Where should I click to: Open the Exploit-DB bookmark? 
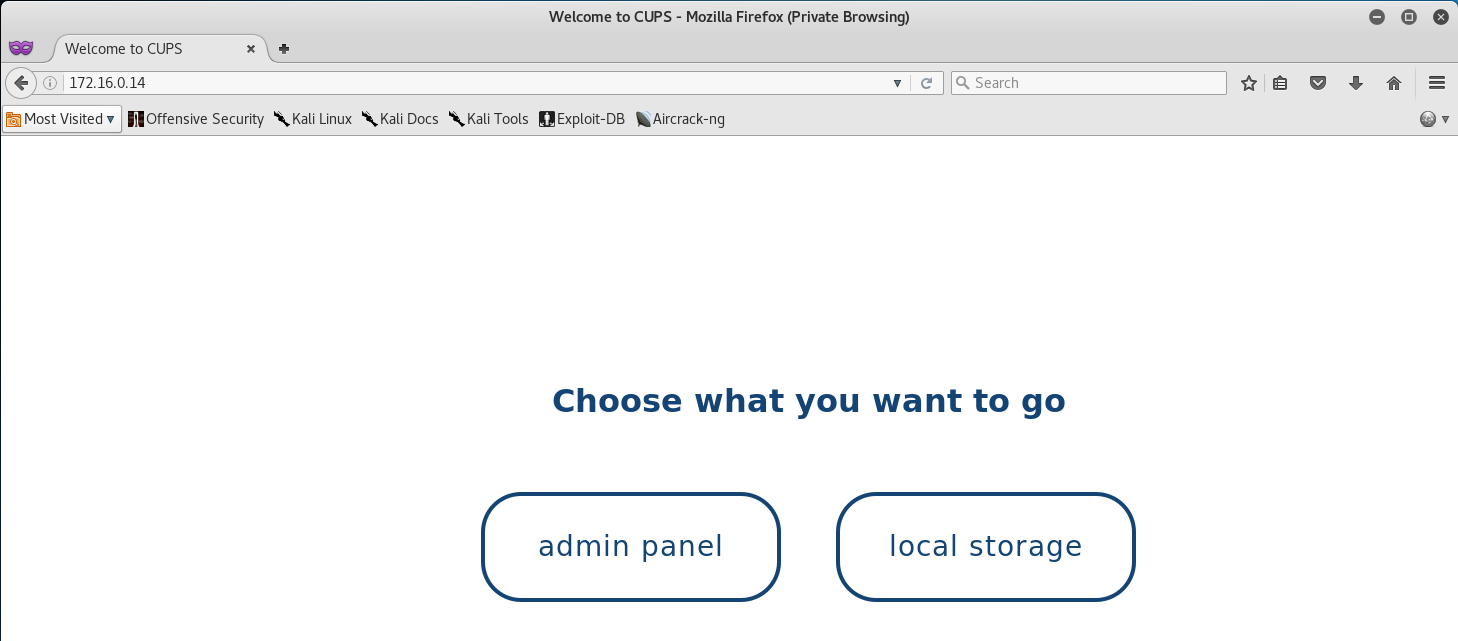[582, 119]
